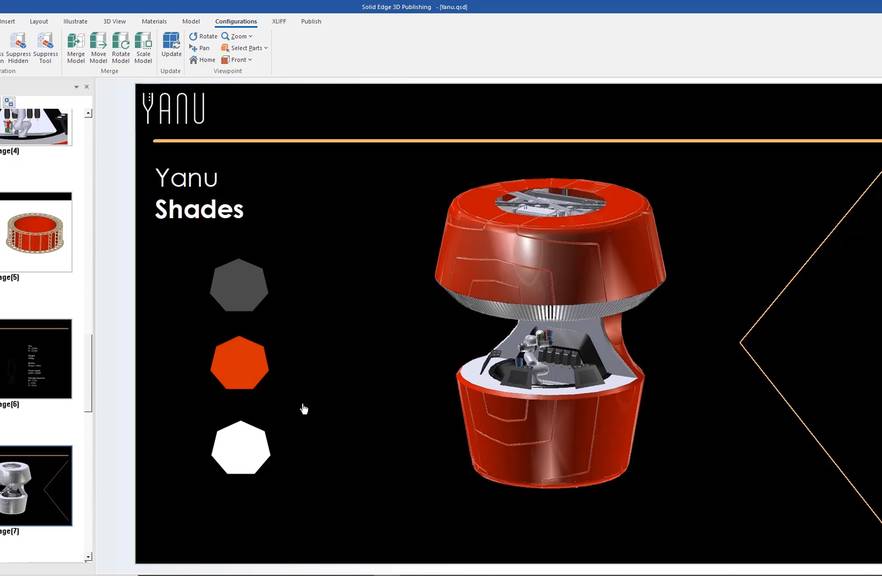Choose the Scale Model tool

pyautogui.click(x=143, y=47)
